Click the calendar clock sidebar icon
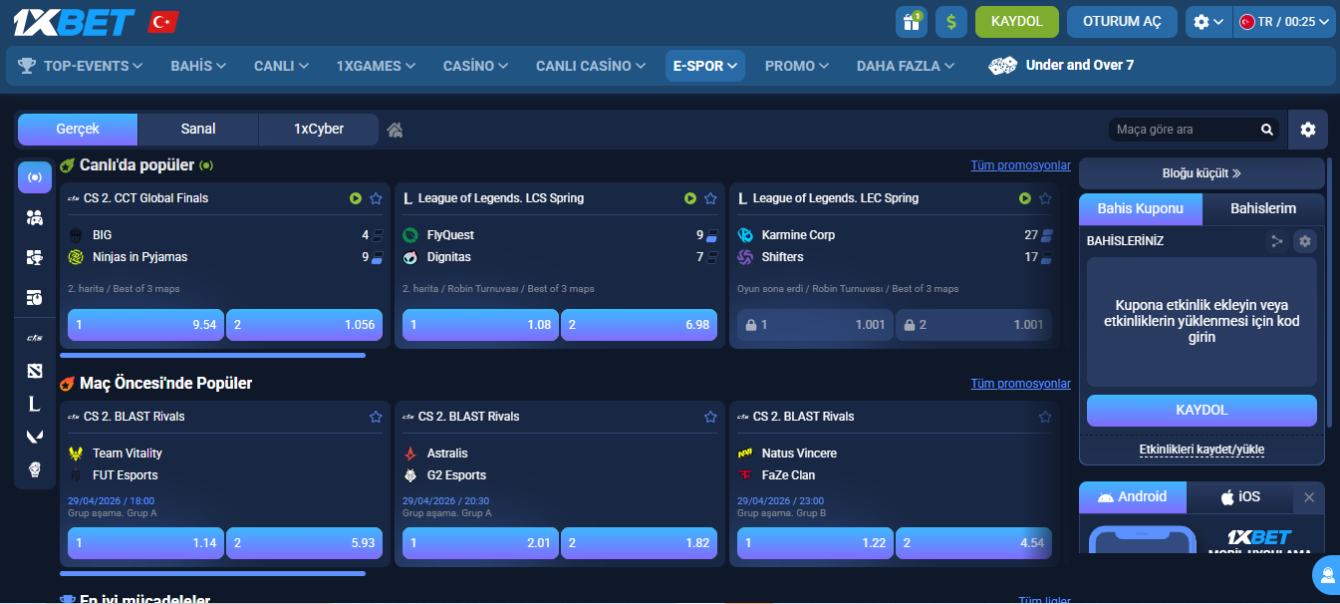This screenshot has height=604, width=1340. [35, 297]
